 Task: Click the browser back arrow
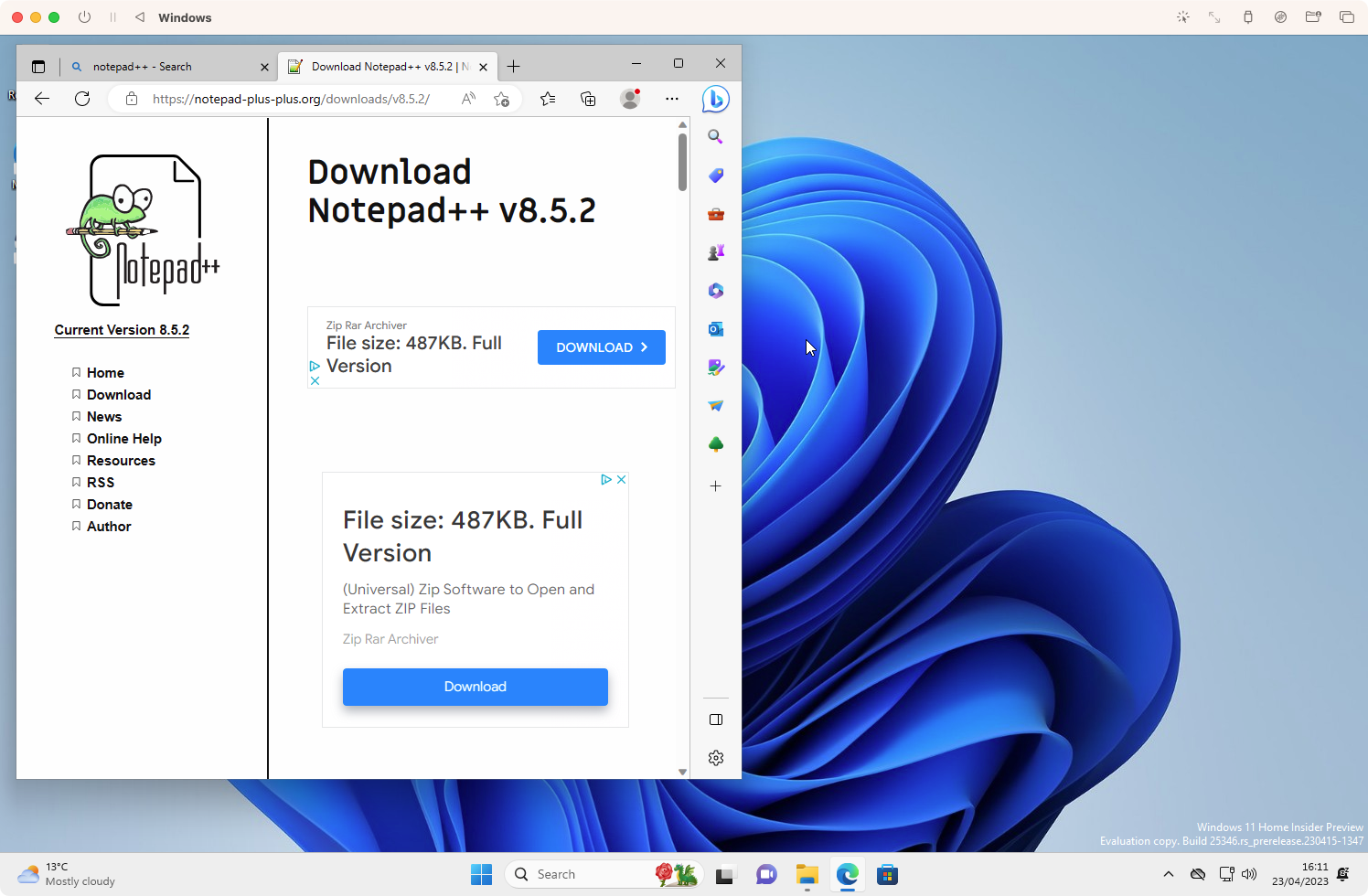click(42, 99)
